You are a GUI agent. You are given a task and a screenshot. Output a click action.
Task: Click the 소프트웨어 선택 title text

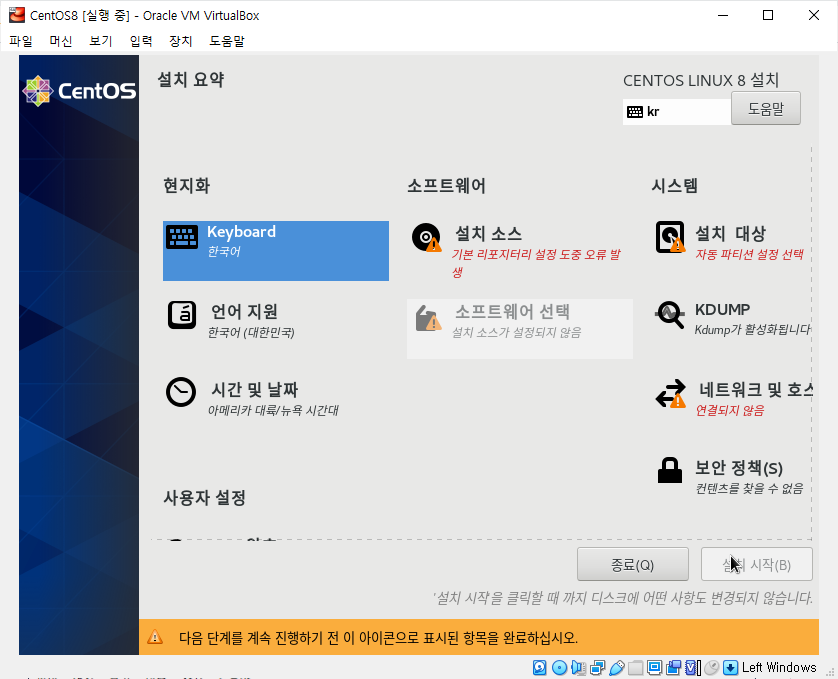coord(512,311)
